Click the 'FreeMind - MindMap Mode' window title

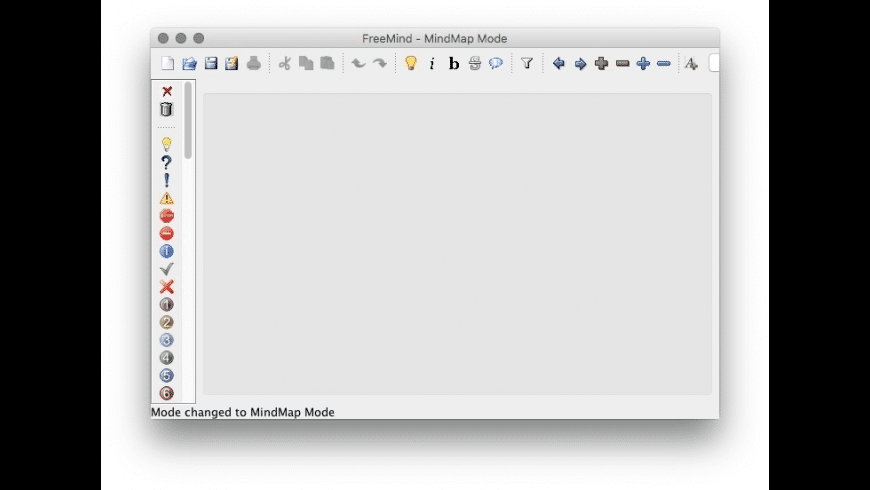434,38
